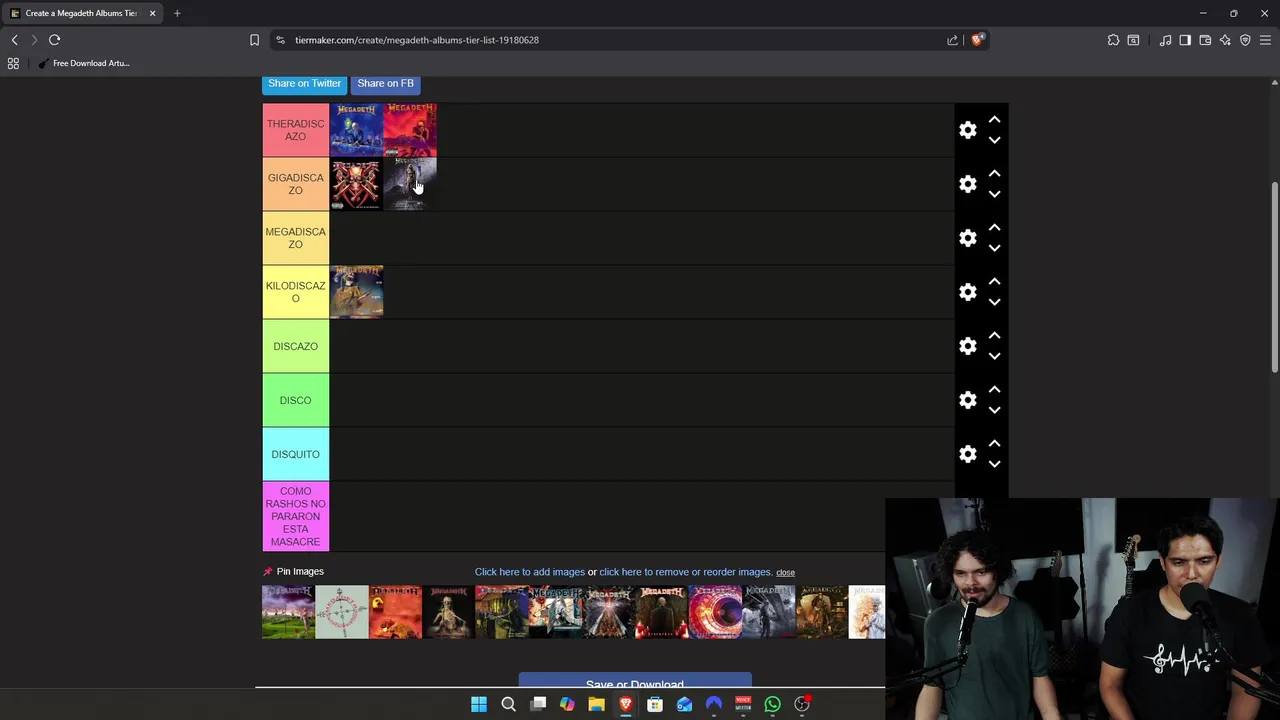The image size is (1280, 720).
Task: Open settings gear for KILODISCAZO tier
Action: coord(967,292)
